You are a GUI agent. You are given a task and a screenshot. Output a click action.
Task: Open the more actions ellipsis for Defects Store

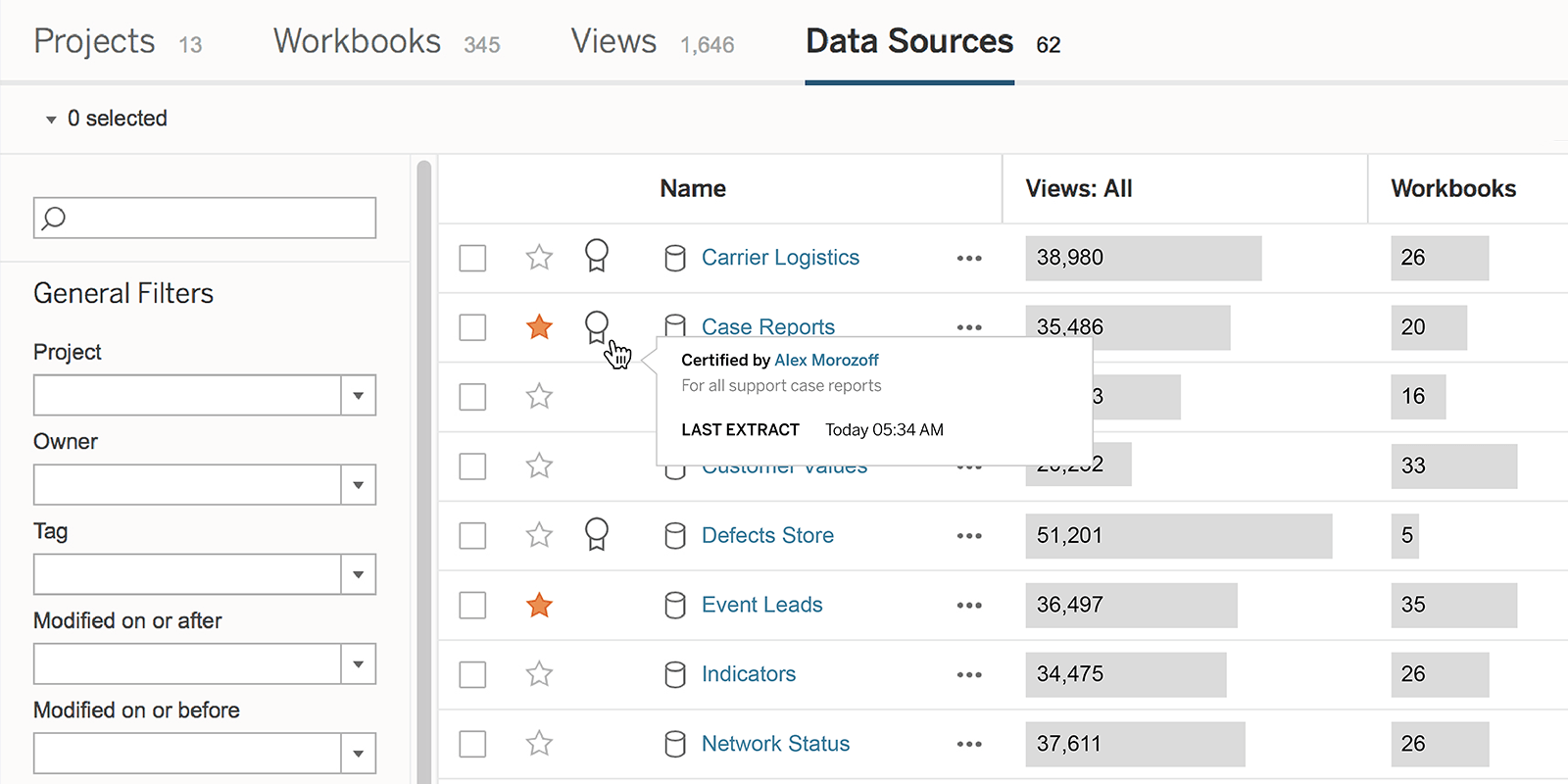click(969, 536)
